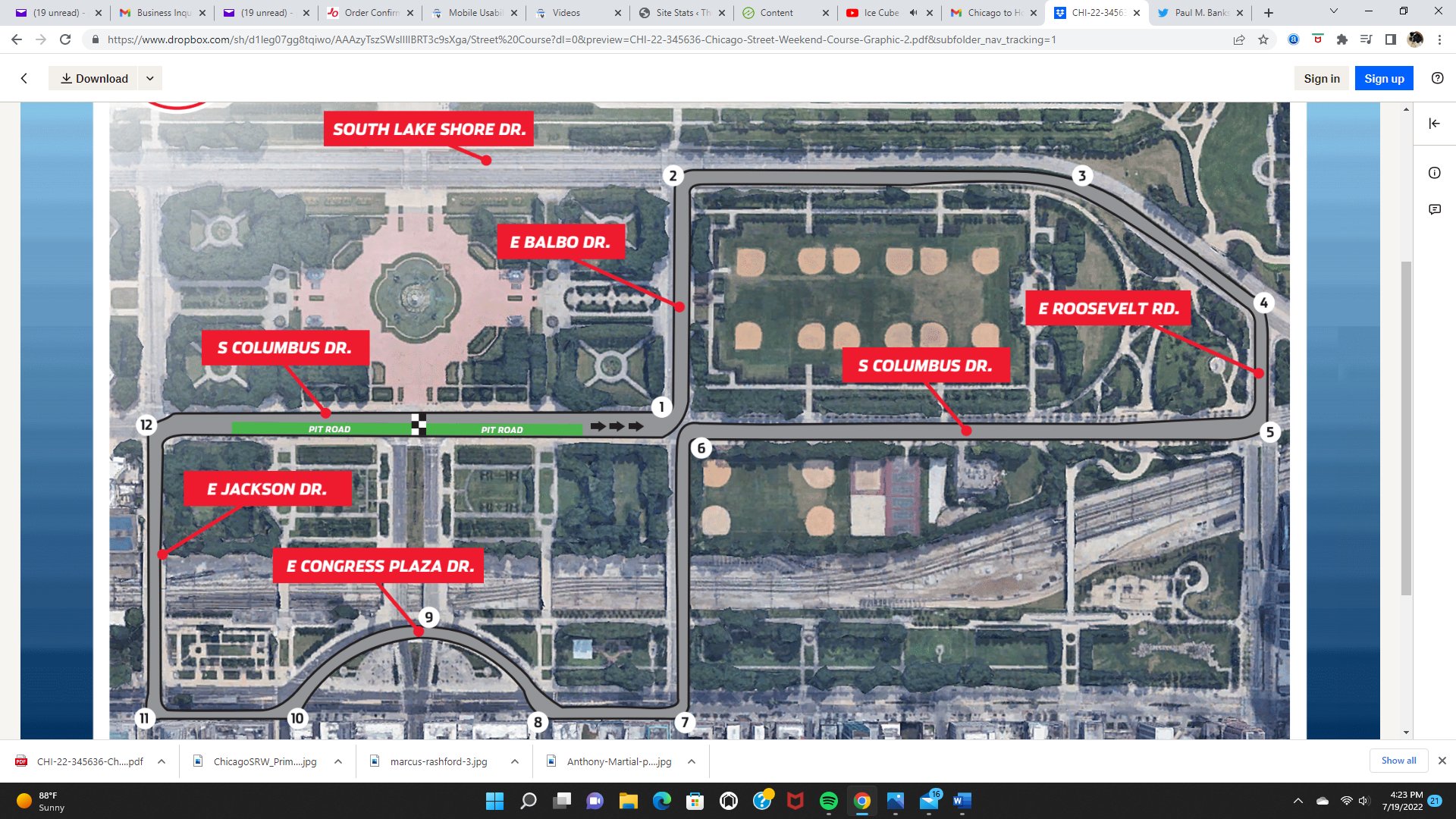Open the file info icon
1456x819 pixels.
tap(1434, 173)
